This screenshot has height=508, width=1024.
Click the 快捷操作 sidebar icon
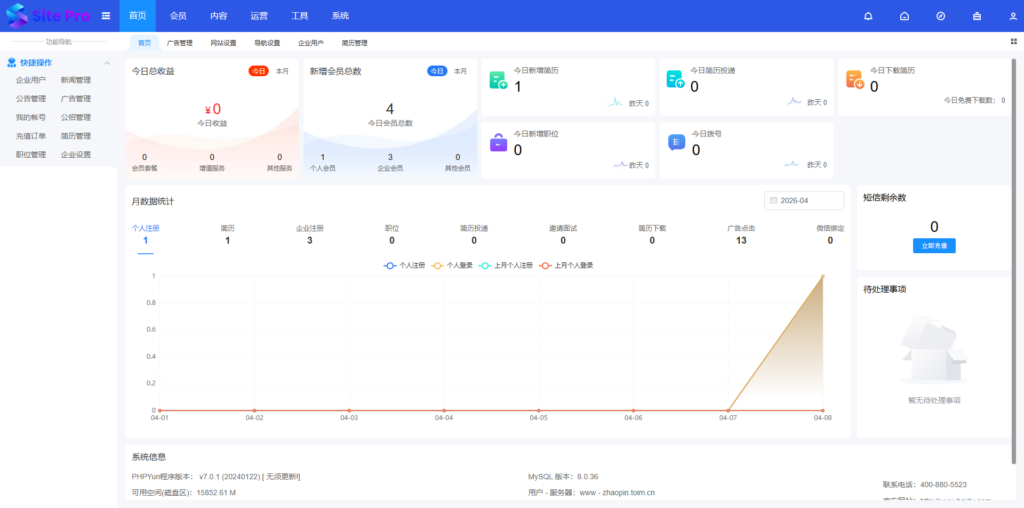pos(11,63)
